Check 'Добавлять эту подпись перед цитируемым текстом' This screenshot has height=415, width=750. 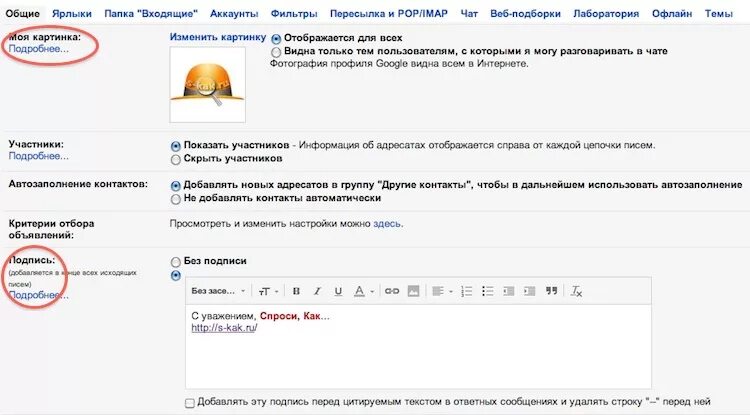tap(190, 403)
